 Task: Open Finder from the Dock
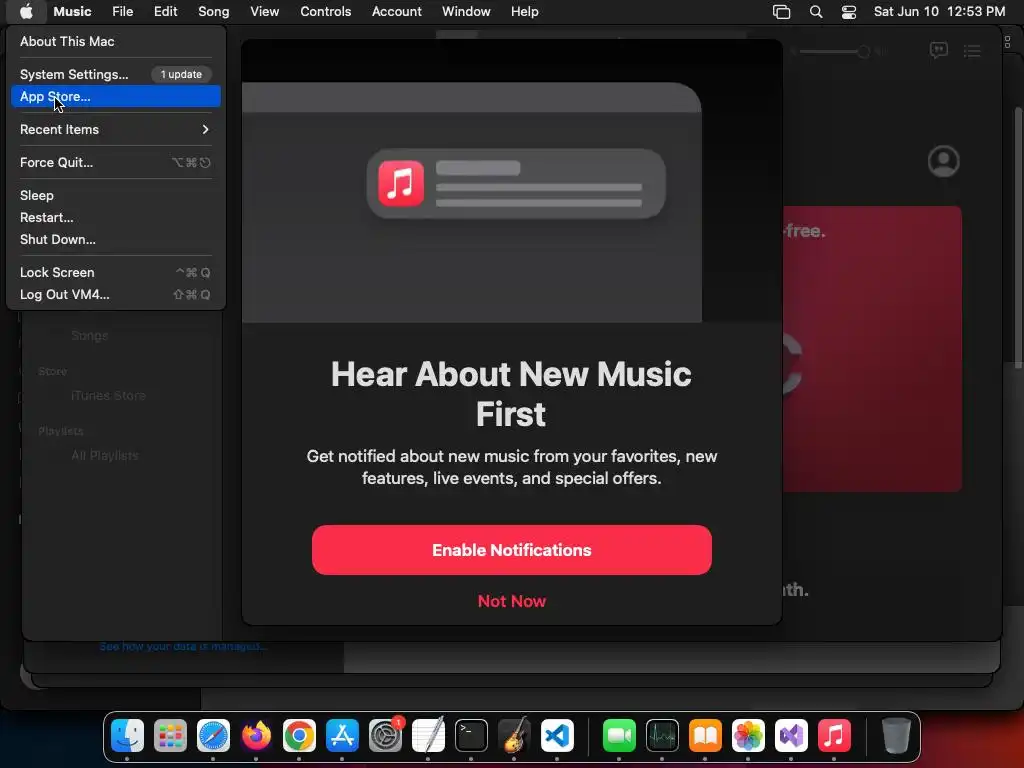pos(127,735)
